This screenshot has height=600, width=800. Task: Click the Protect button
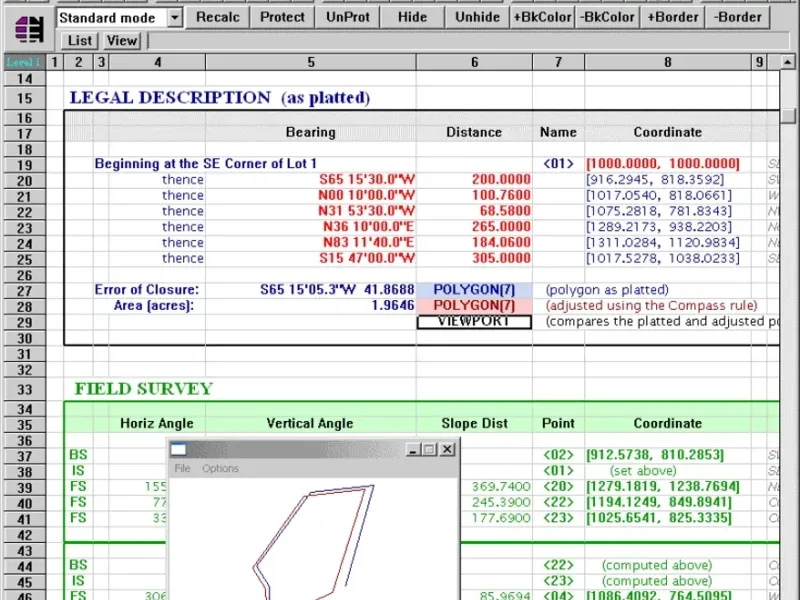(282, 17)
